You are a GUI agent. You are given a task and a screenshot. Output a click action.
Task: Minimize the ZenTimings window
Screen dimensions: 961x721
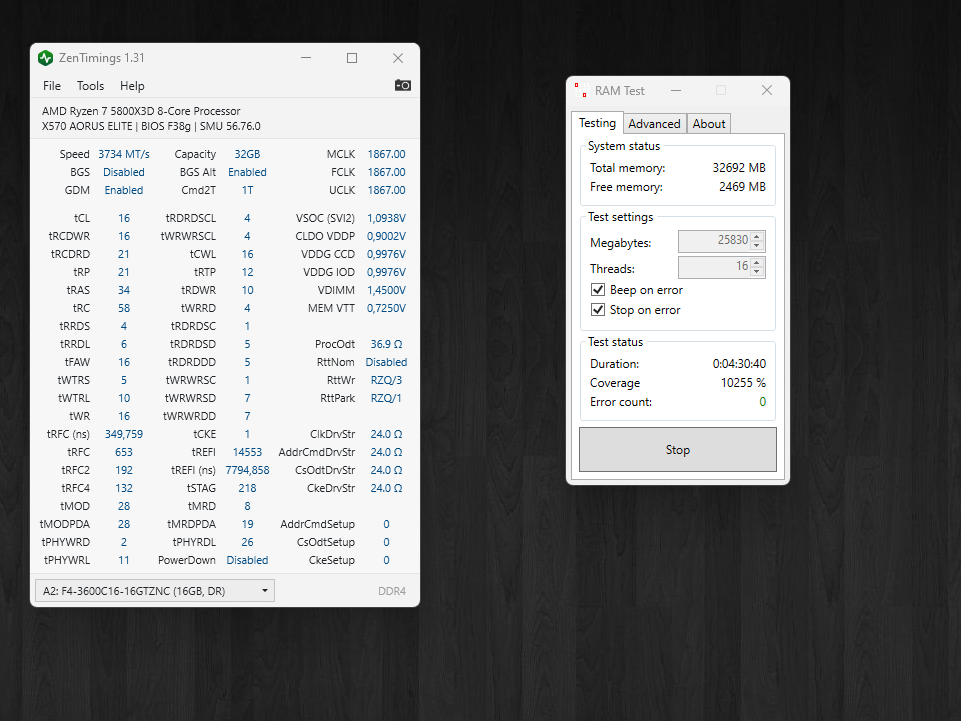[x=306, y=58]
